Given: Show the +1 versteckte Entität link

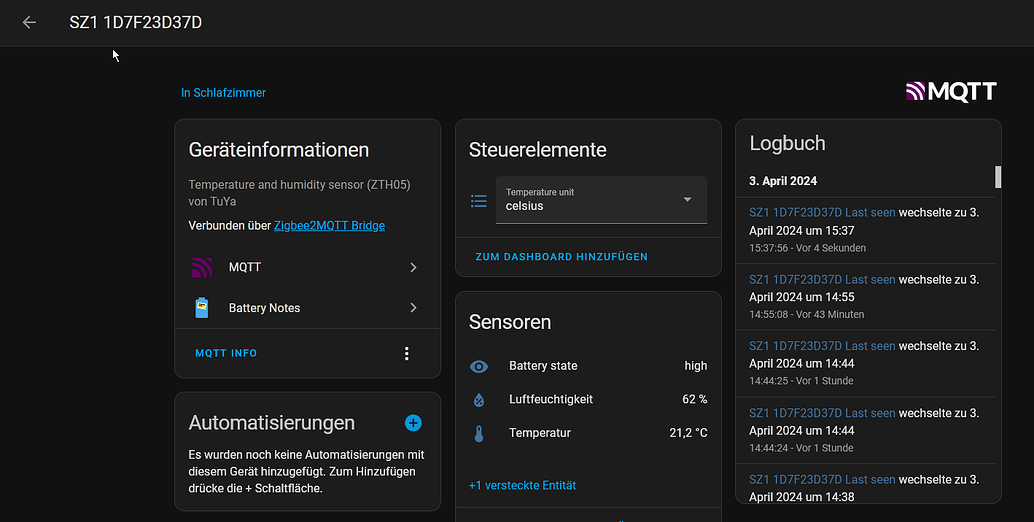Looking at the screenshot, I should [522, 485].
